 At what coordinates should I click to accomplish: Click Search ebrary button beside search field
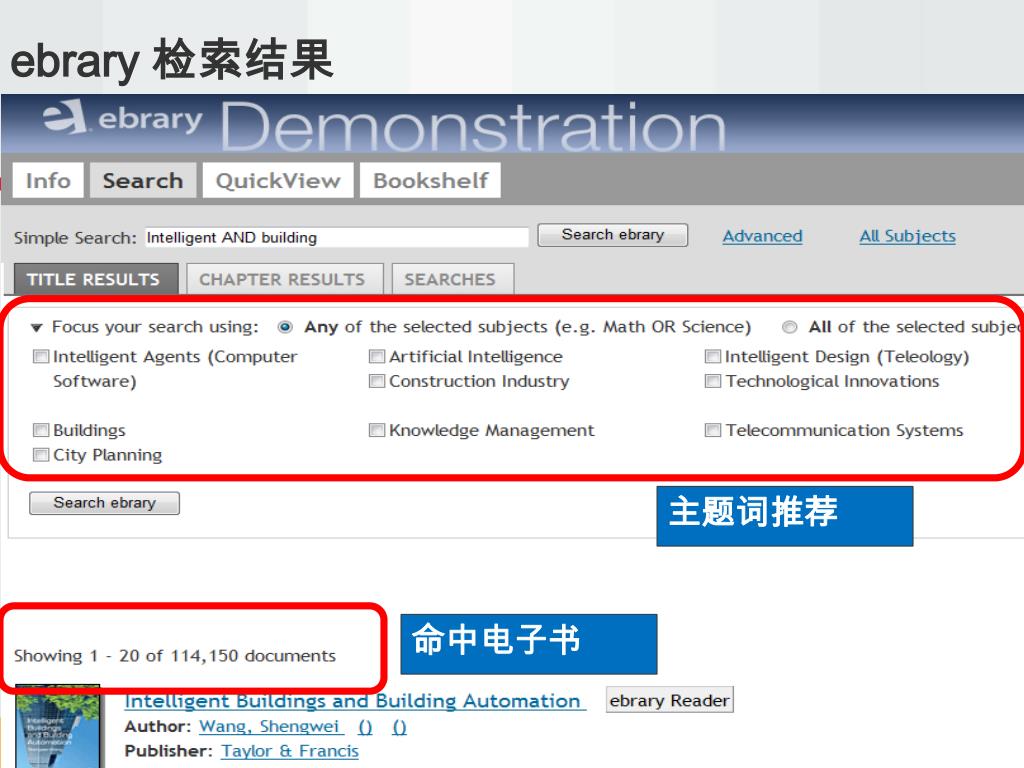613,235
